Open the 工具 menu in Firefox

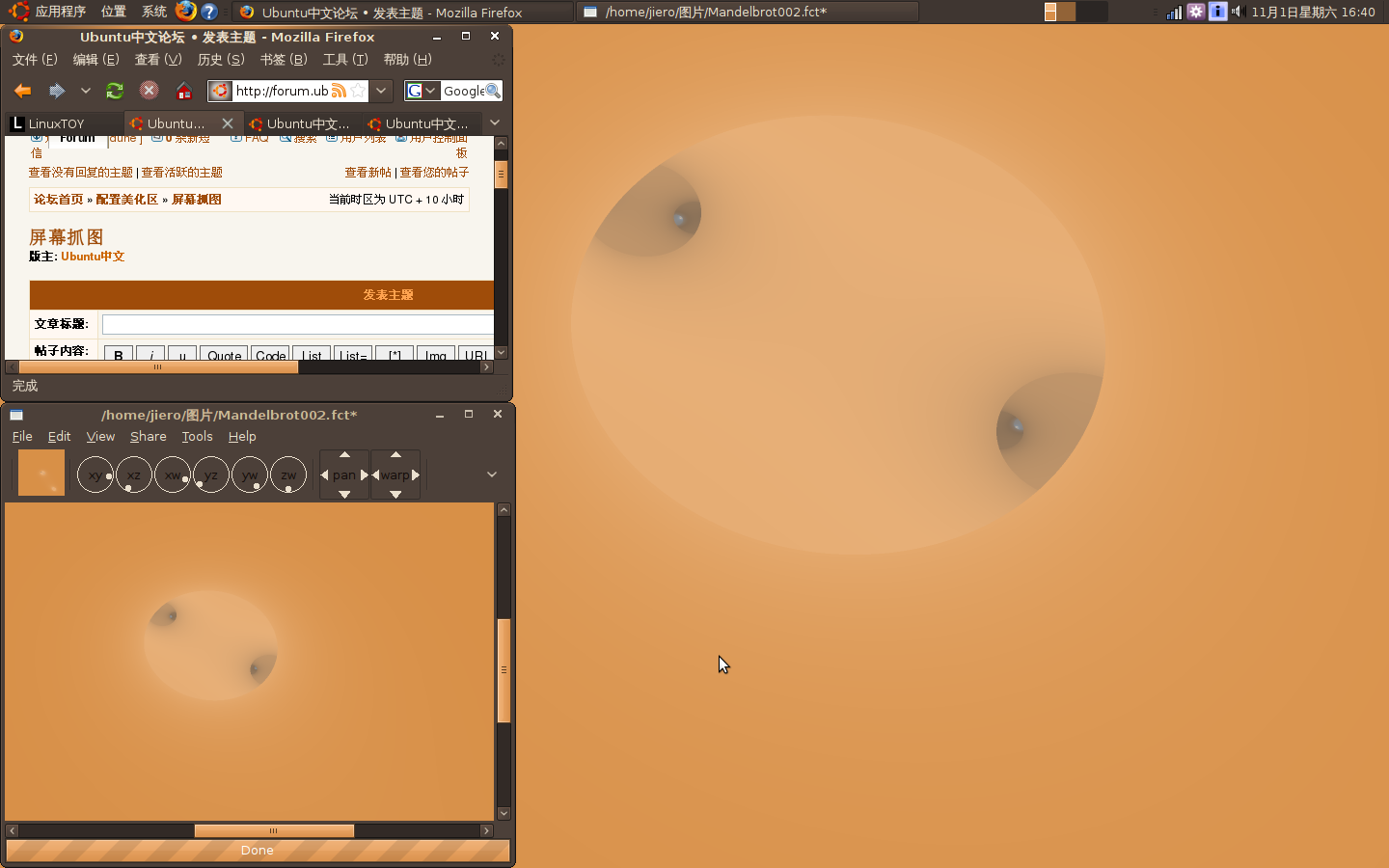point(345,60)
